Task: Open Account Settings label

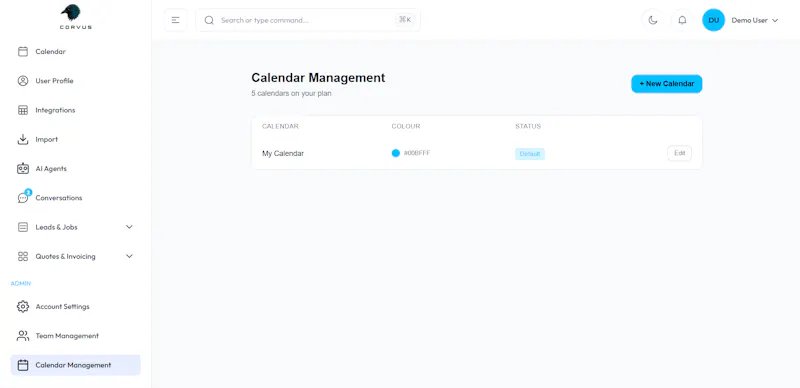Action: click(x=62, y=307)
